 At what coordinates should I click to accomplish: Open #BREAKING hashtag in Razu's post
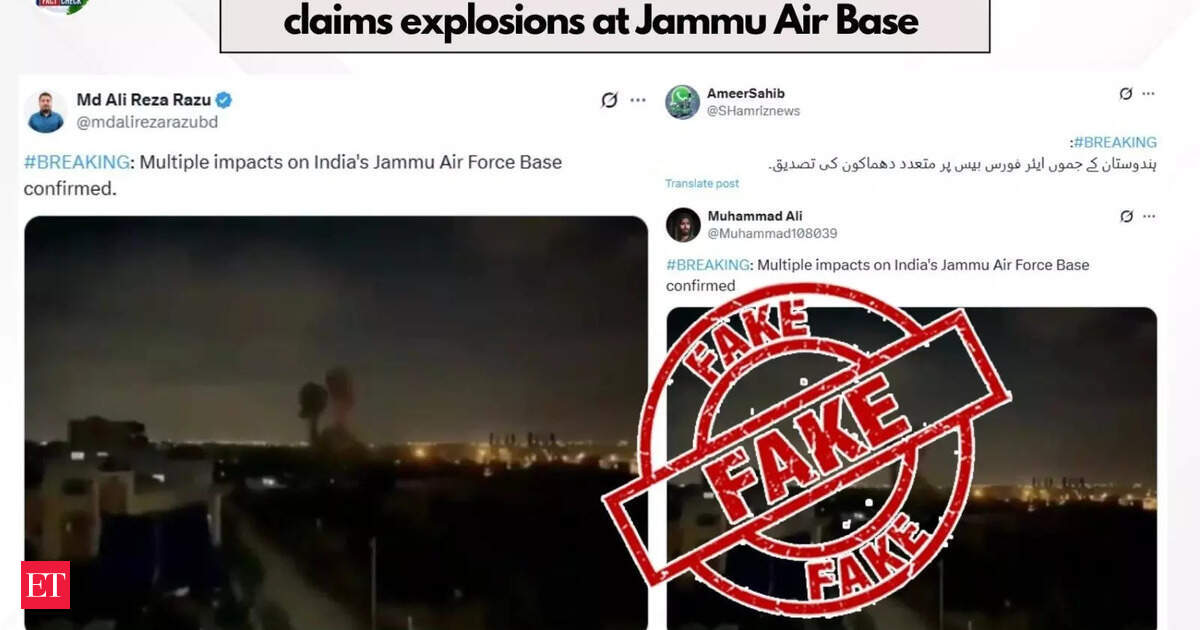77,162
